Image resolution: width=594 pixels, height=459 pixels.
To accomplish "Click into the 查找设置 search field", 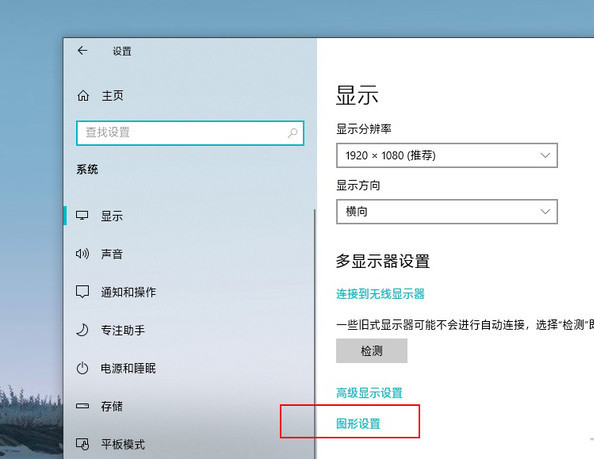I will coord(190,133).
